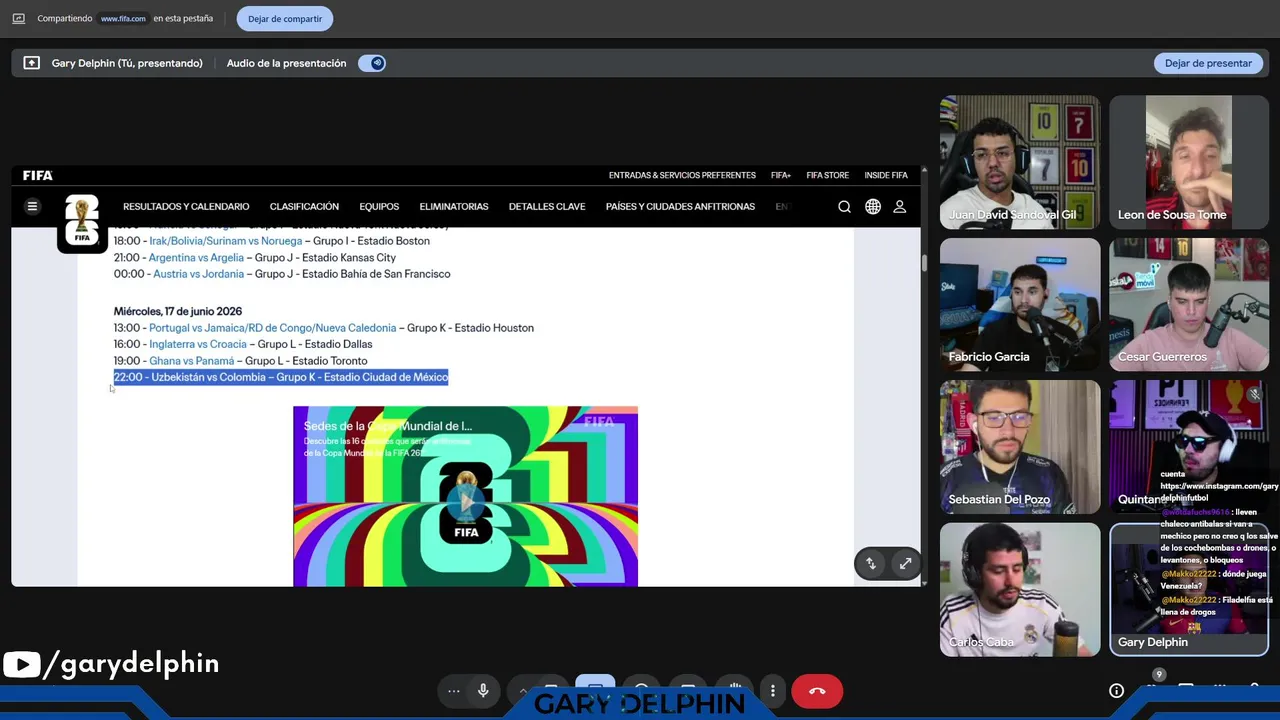
Task: Open FIFA Store link
Action: point(828,175)
